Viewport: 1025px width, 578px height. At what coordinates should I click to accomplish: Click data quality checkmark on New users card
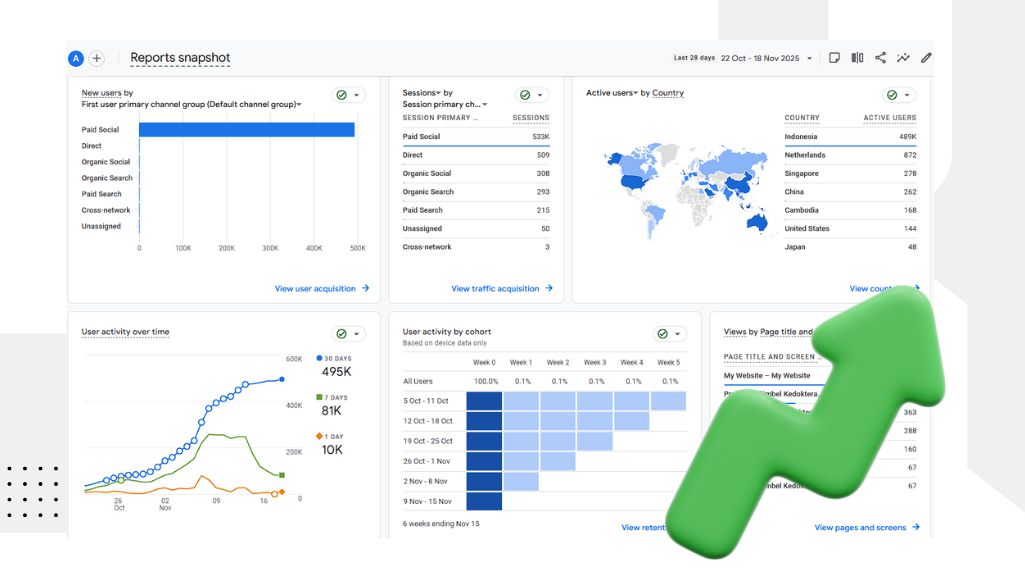pyautogui.click(x=342, y=95)
